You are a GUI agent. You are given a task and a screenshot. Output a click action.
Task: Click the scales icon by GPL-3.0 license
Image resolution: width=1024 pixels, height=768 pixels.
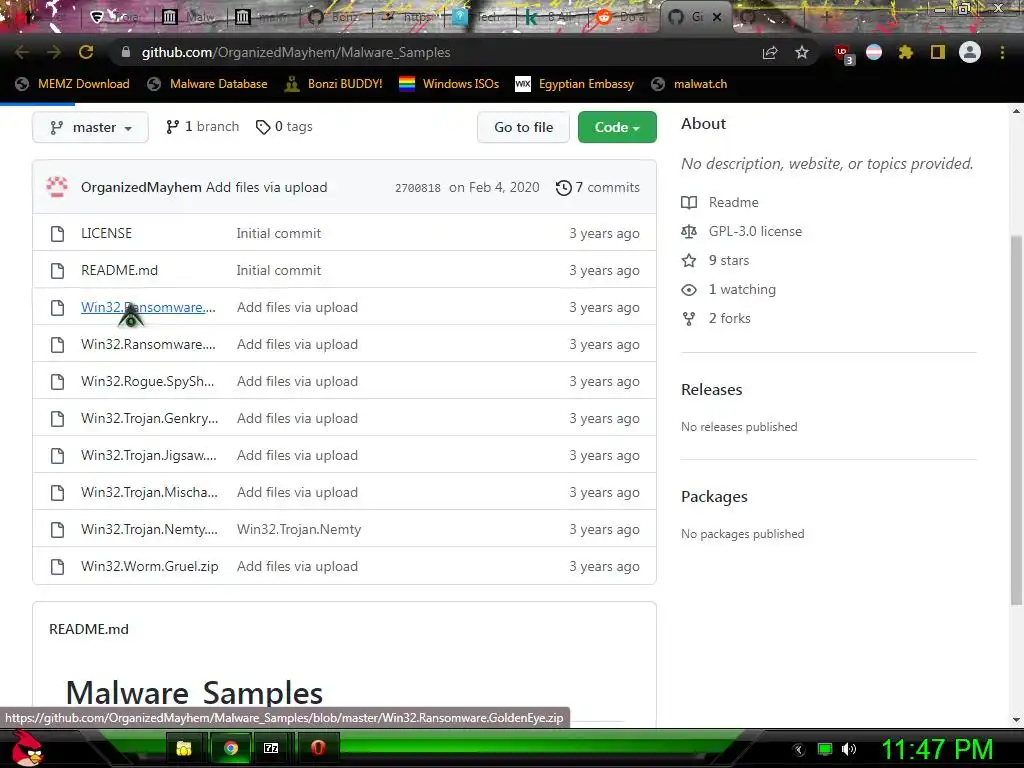[689, 231]
